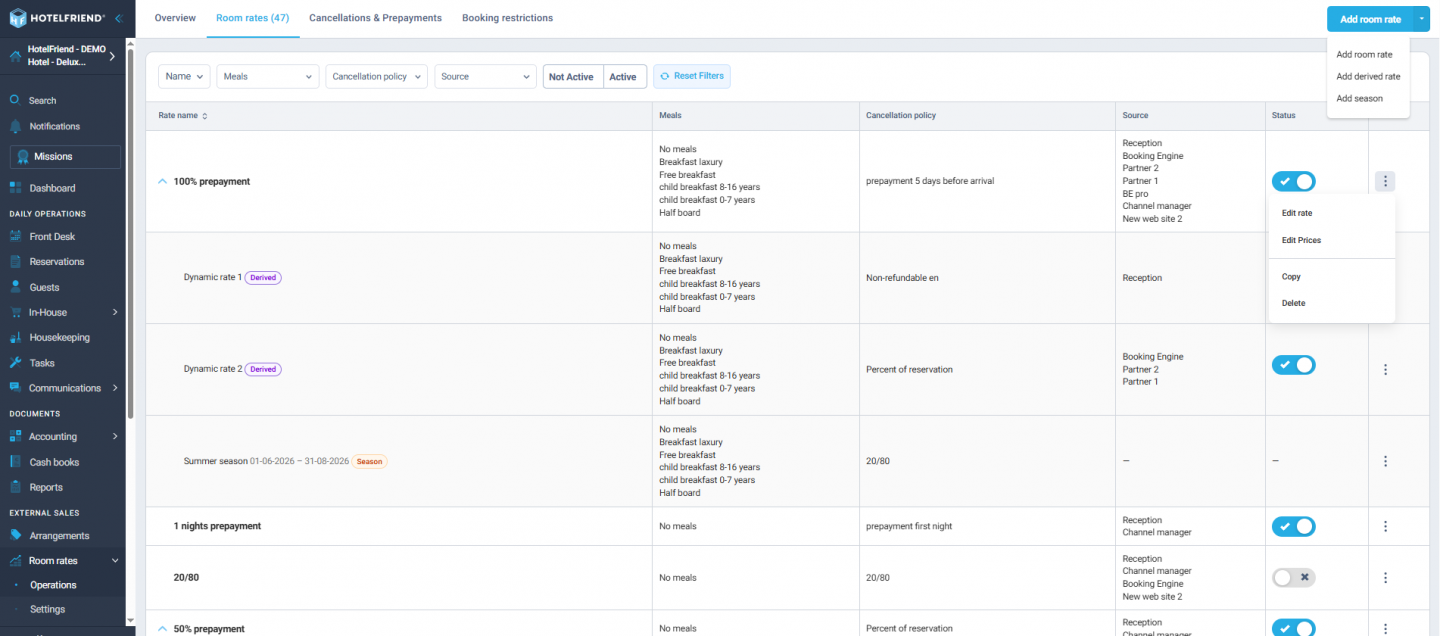This screenshot has width=1440, height=636.
Task: Select Edit Prices in context menu
Action: click(1301, 241)
